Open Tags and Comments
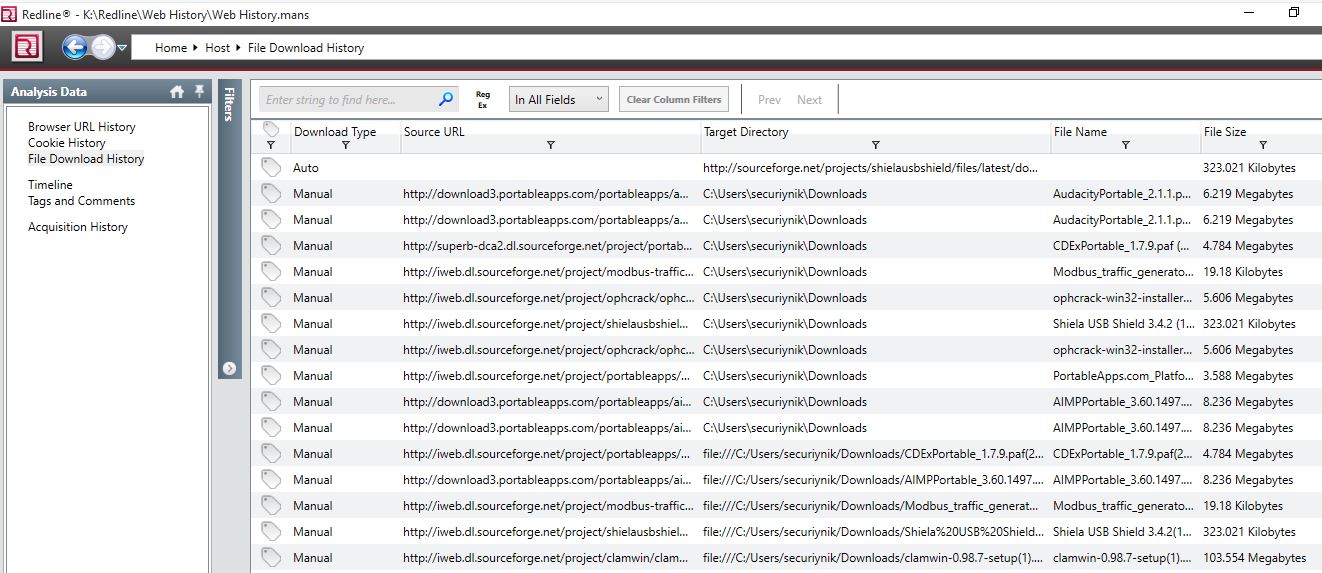 [81, 201]
